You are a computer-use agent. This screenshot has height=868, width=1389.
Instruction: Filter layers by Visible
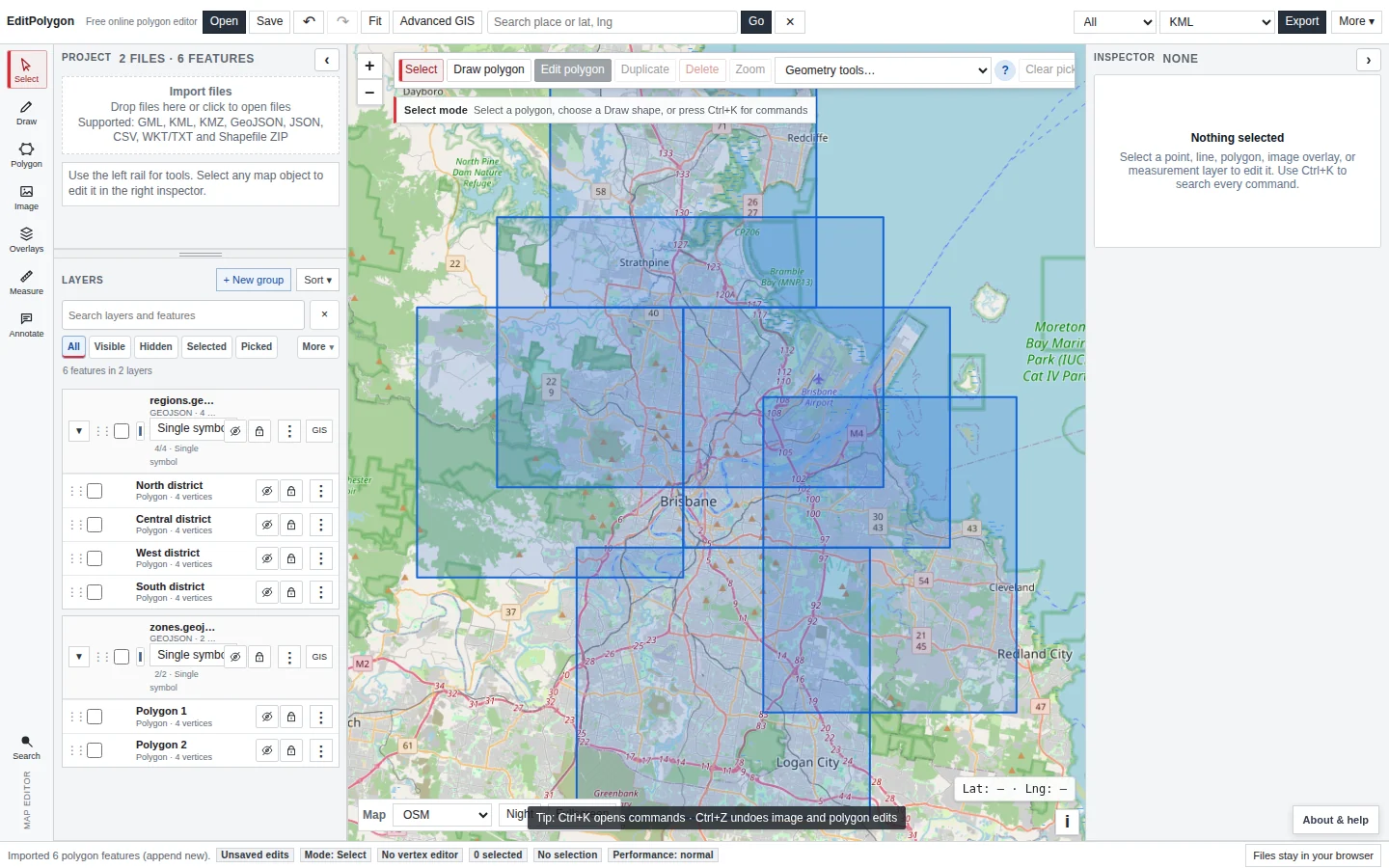[x=110, y=346]
